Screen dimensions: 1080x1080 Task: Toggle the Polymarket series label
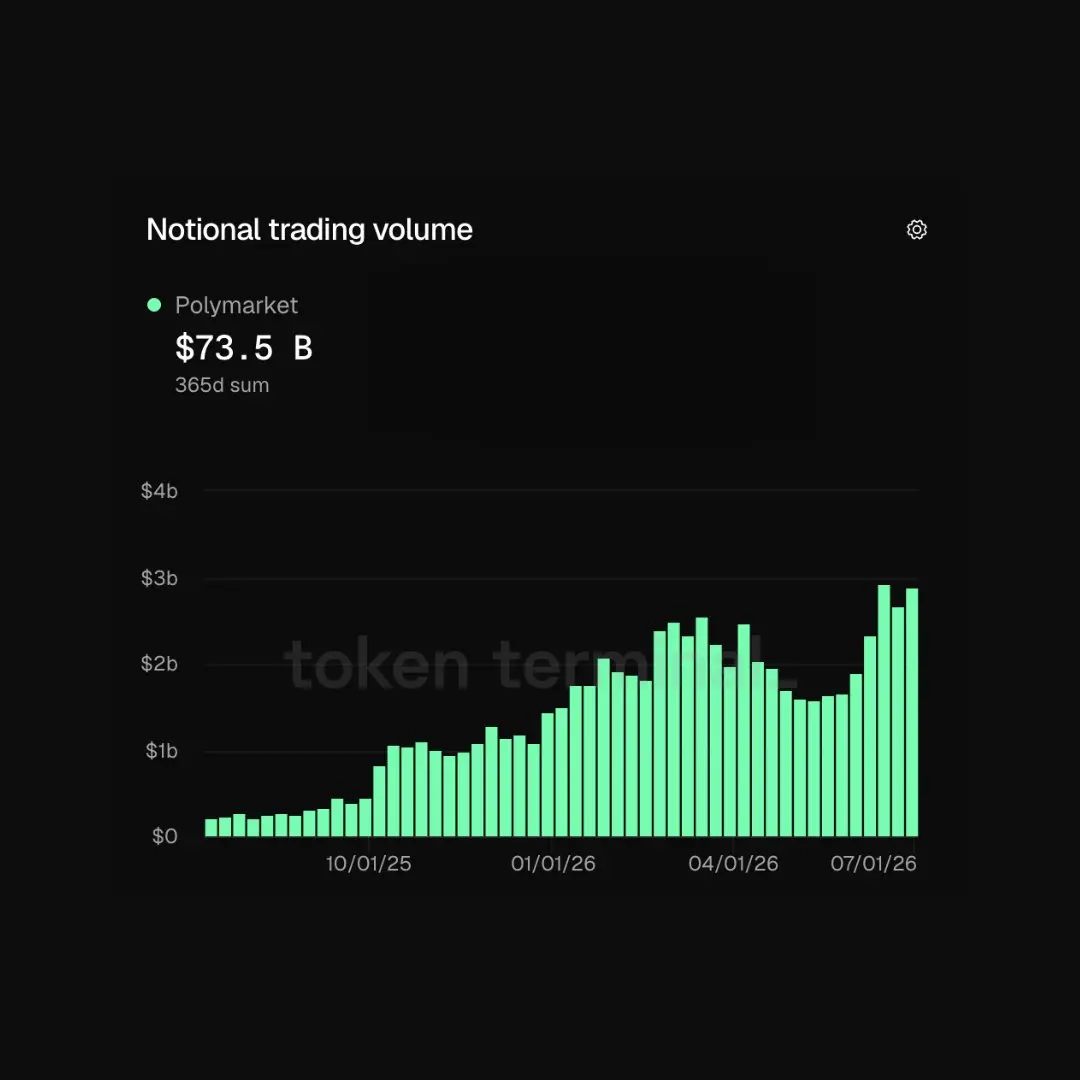click(x=236, y=305)
